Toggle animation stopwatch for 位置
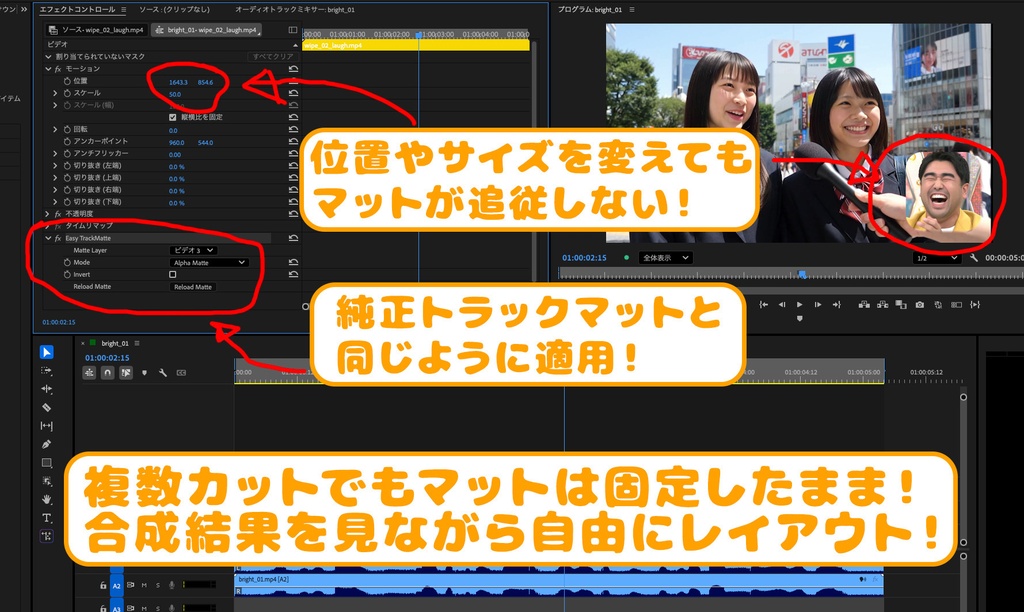The image size is (1024, 612). (x=67, y=81)
